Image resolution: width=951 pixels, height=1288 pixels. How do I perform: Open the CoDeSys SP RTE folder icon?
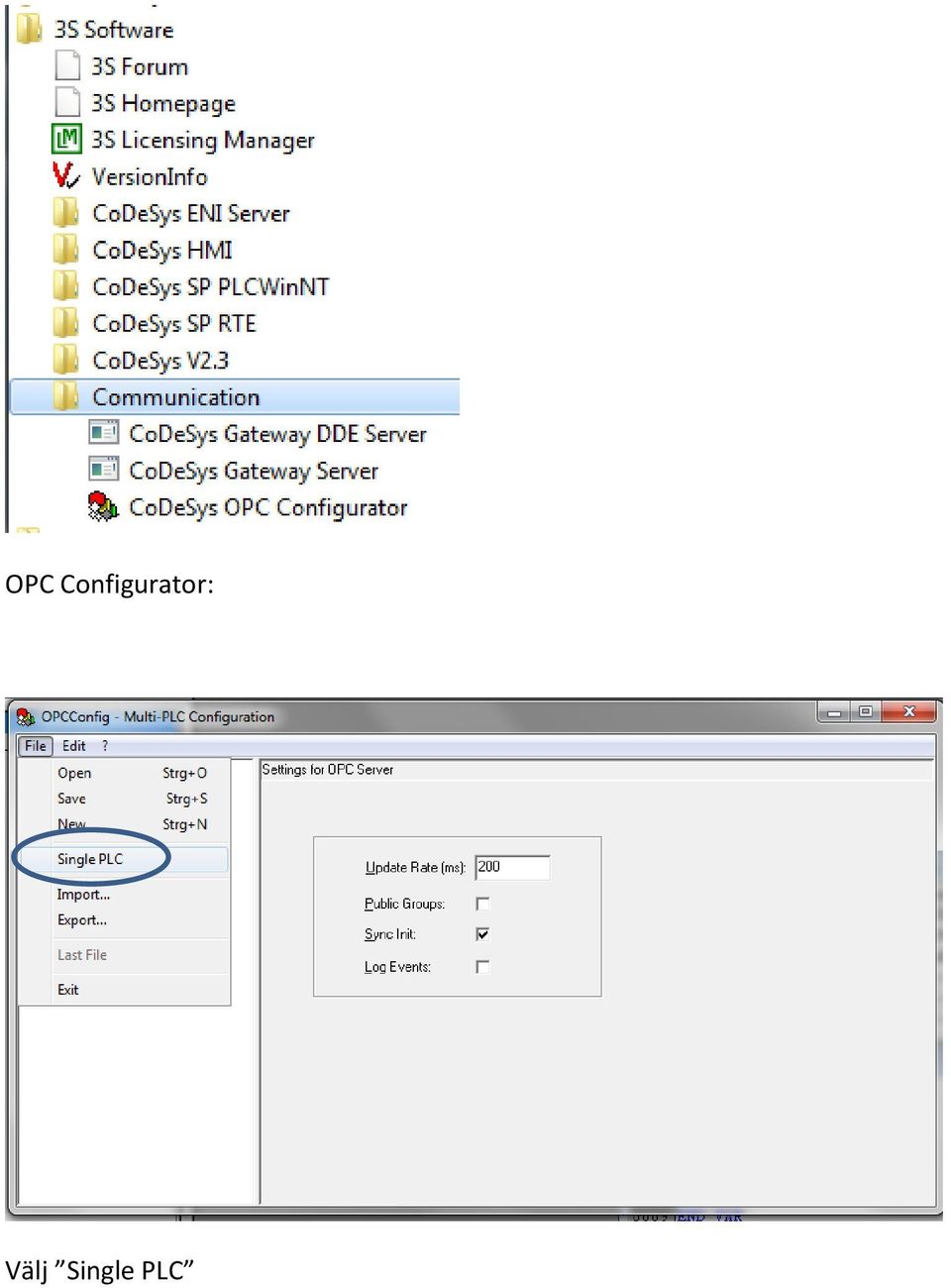(66, 323)
